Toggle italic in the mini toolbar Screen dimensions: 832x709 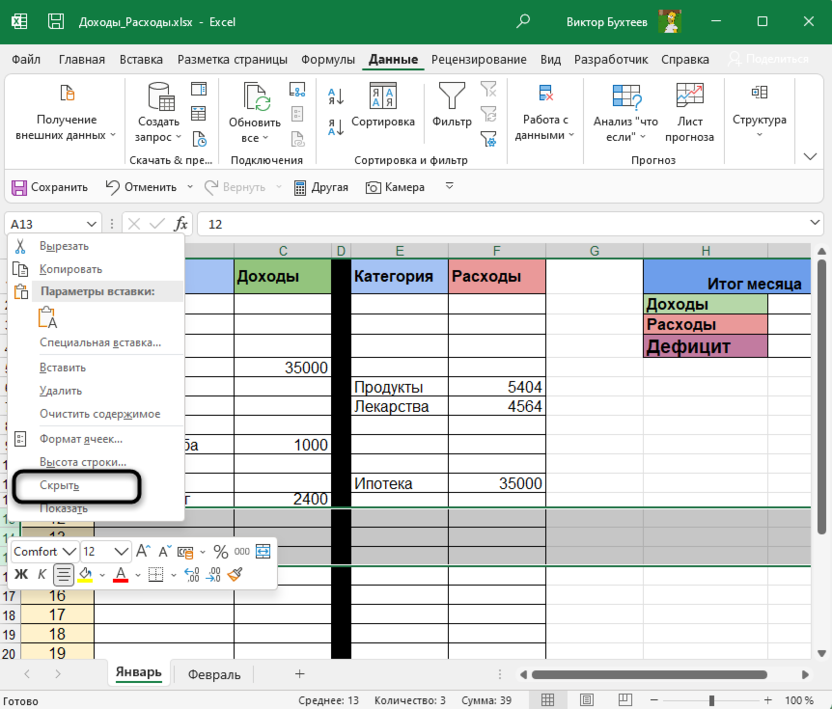41,574
